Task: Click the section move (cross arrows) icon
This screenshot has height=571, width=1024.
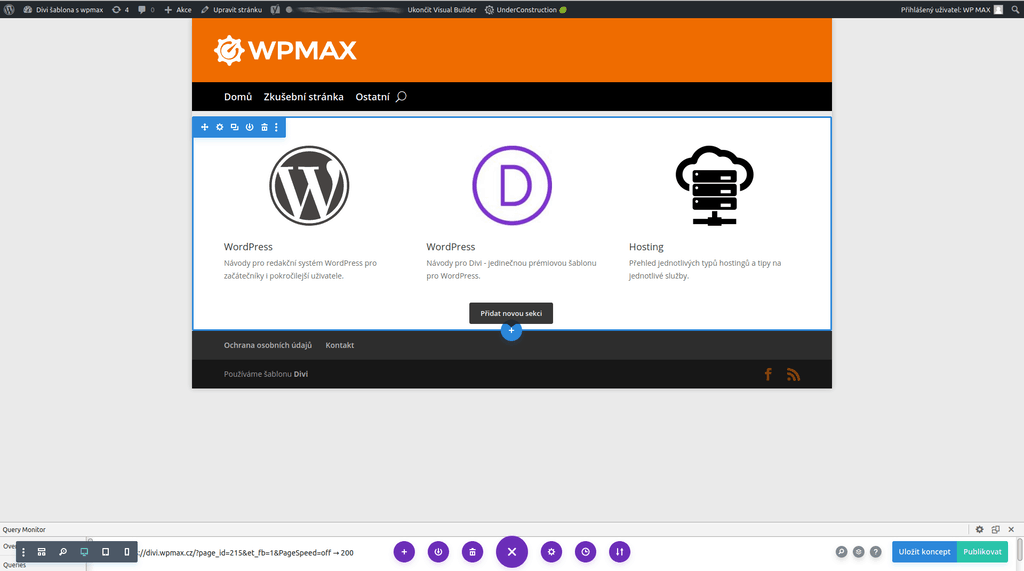Action: point(204,127)
